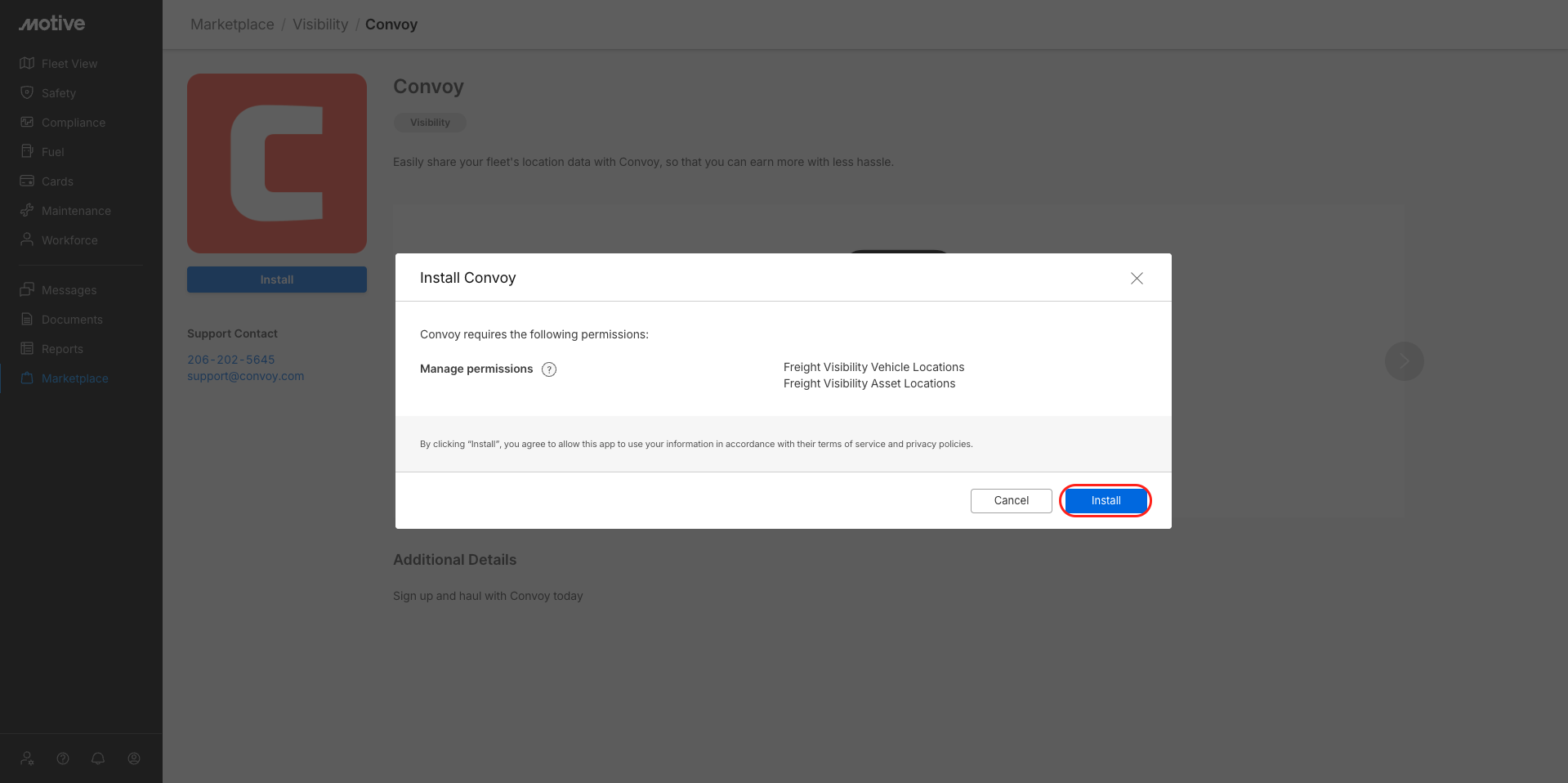The width and height of the screenshot is (1568, 783).
Task: Close the Install Convoy dialog
Action: [x=1137, y=279]
